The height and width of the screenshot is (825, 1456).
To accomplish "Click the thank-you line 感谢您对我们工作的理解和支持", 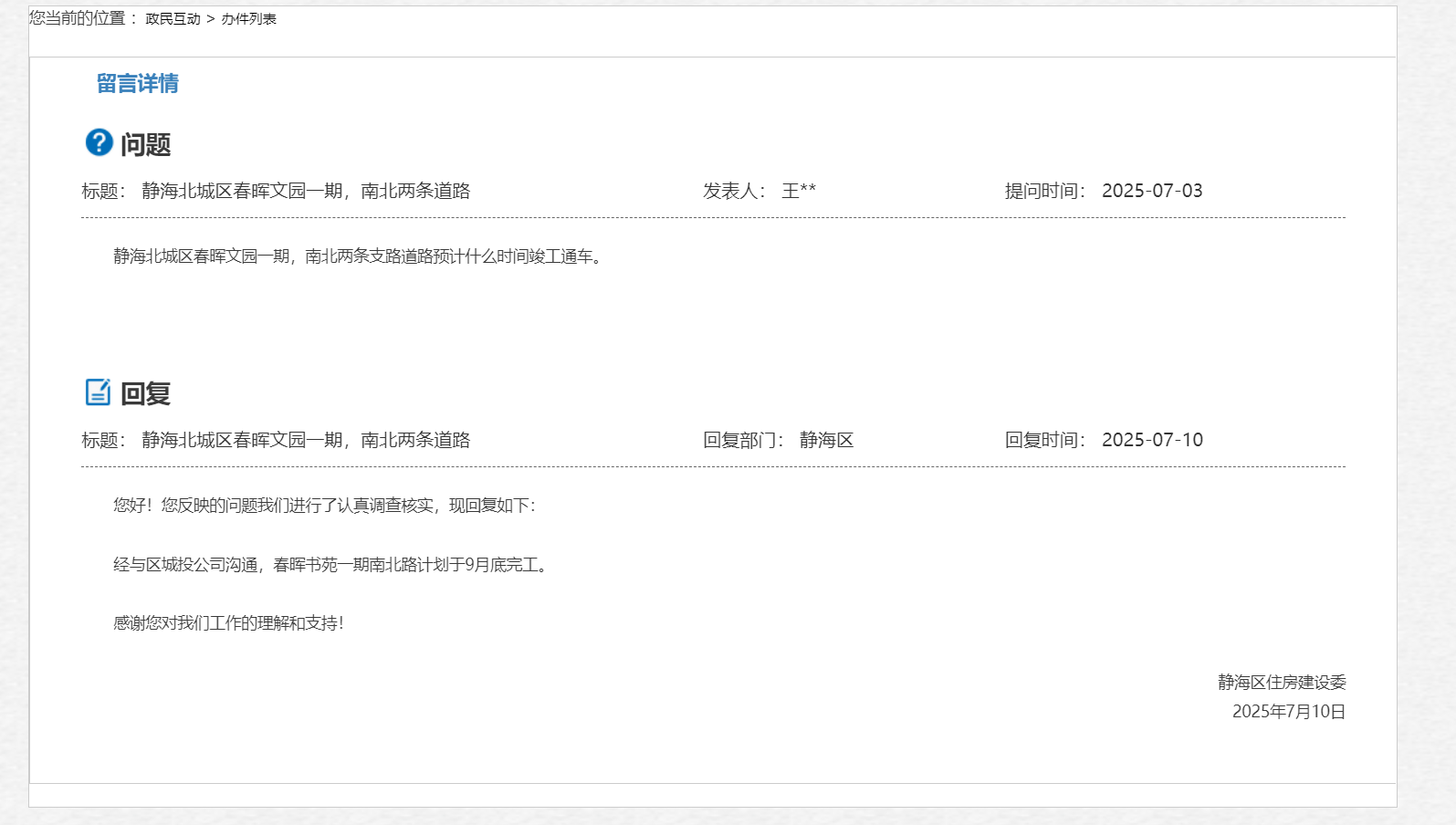I will (228, 623).
